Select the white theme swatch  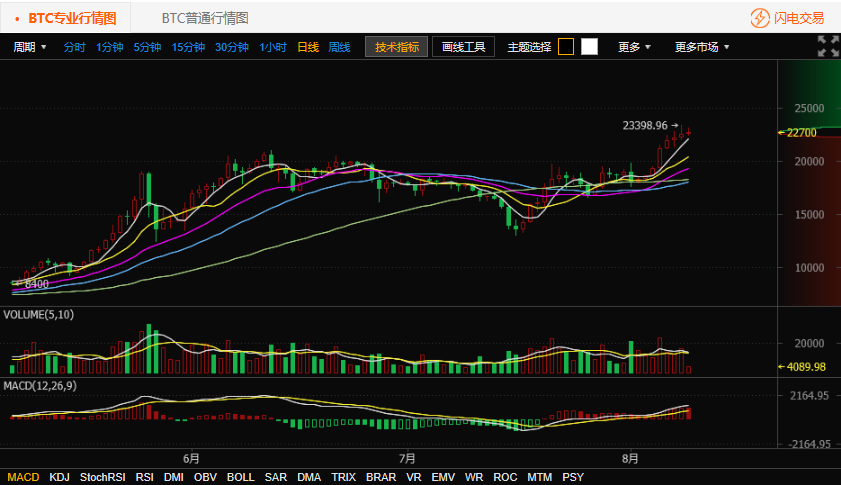[589, 47]
